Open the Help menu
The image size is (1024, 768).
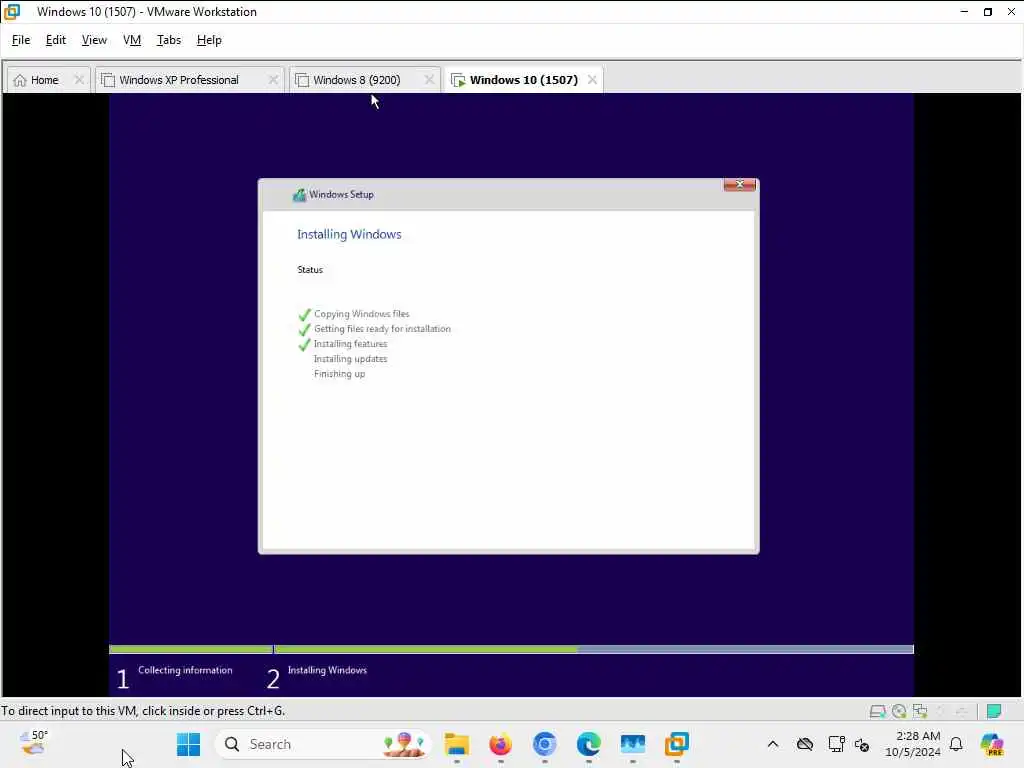click(x=209, y=40)
